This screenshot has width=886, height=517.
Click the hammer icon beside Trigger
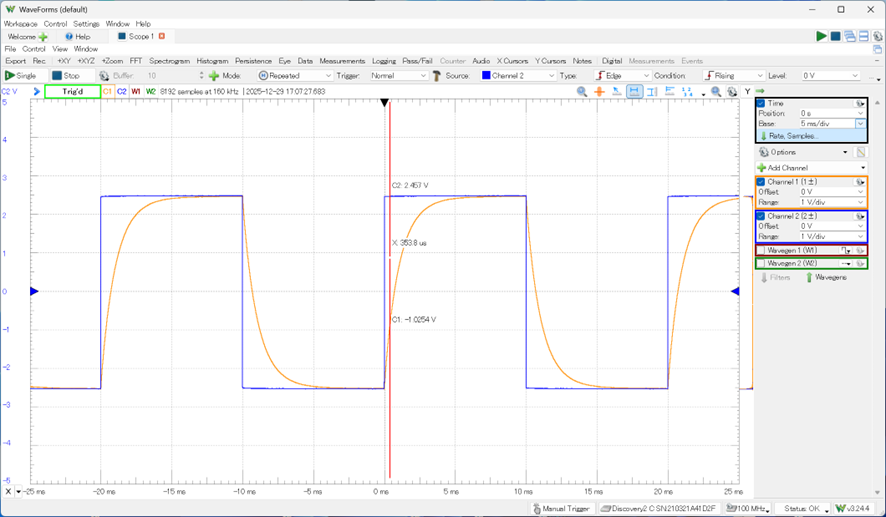(436, 75)
